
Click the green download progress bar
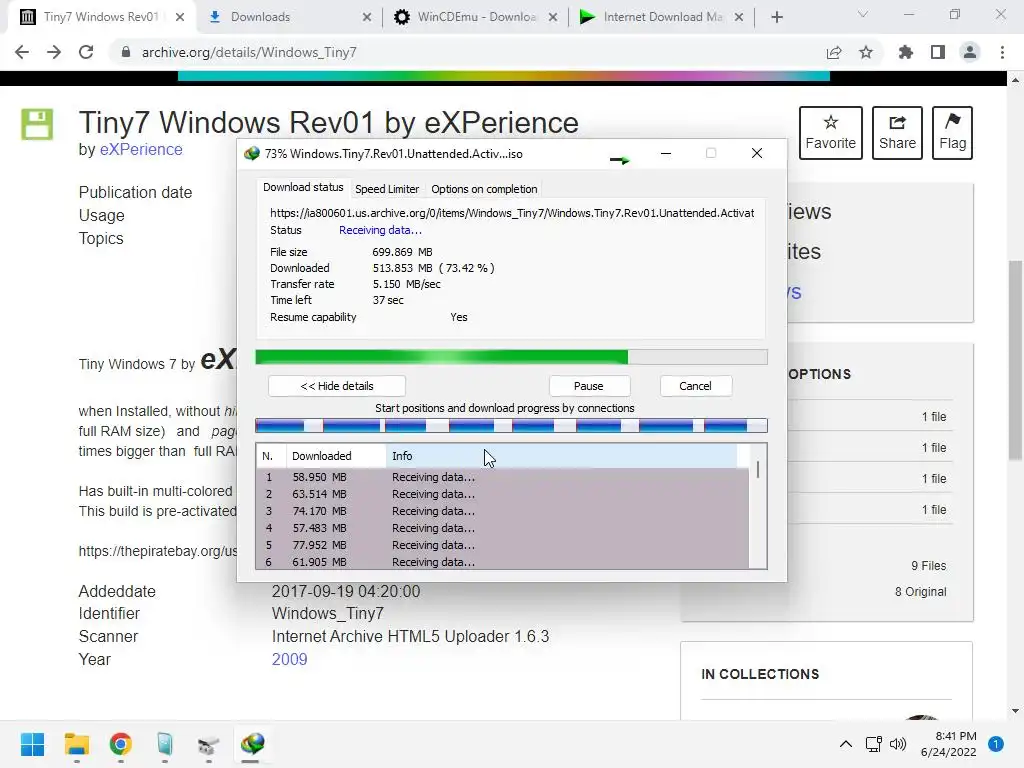coord(511,357)
